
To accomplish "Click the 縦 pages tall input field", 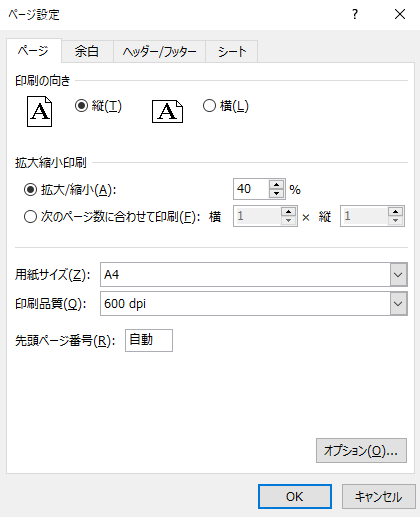I will 364,216.
